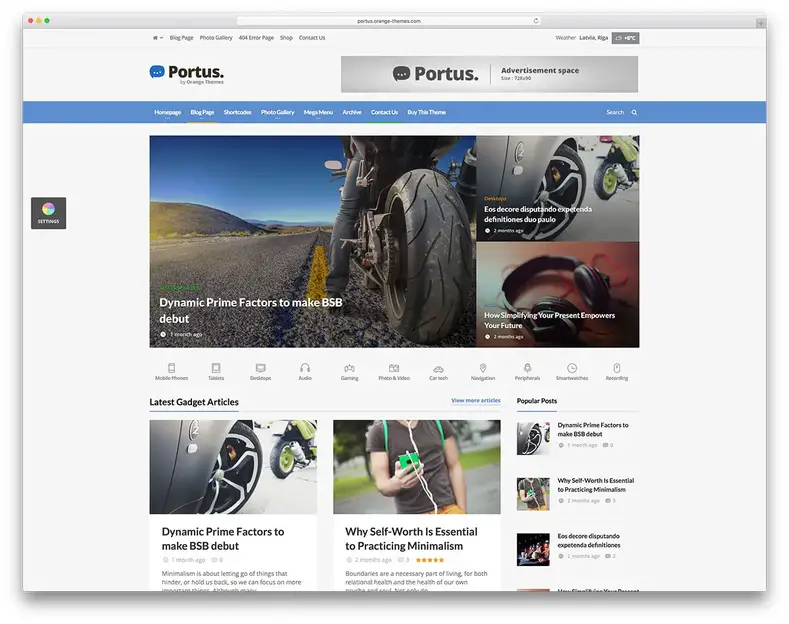Open Why Self-Worth Is Essential card title
Screen dimensions: 789x624
pyautogui.click(x=411, y=538)
